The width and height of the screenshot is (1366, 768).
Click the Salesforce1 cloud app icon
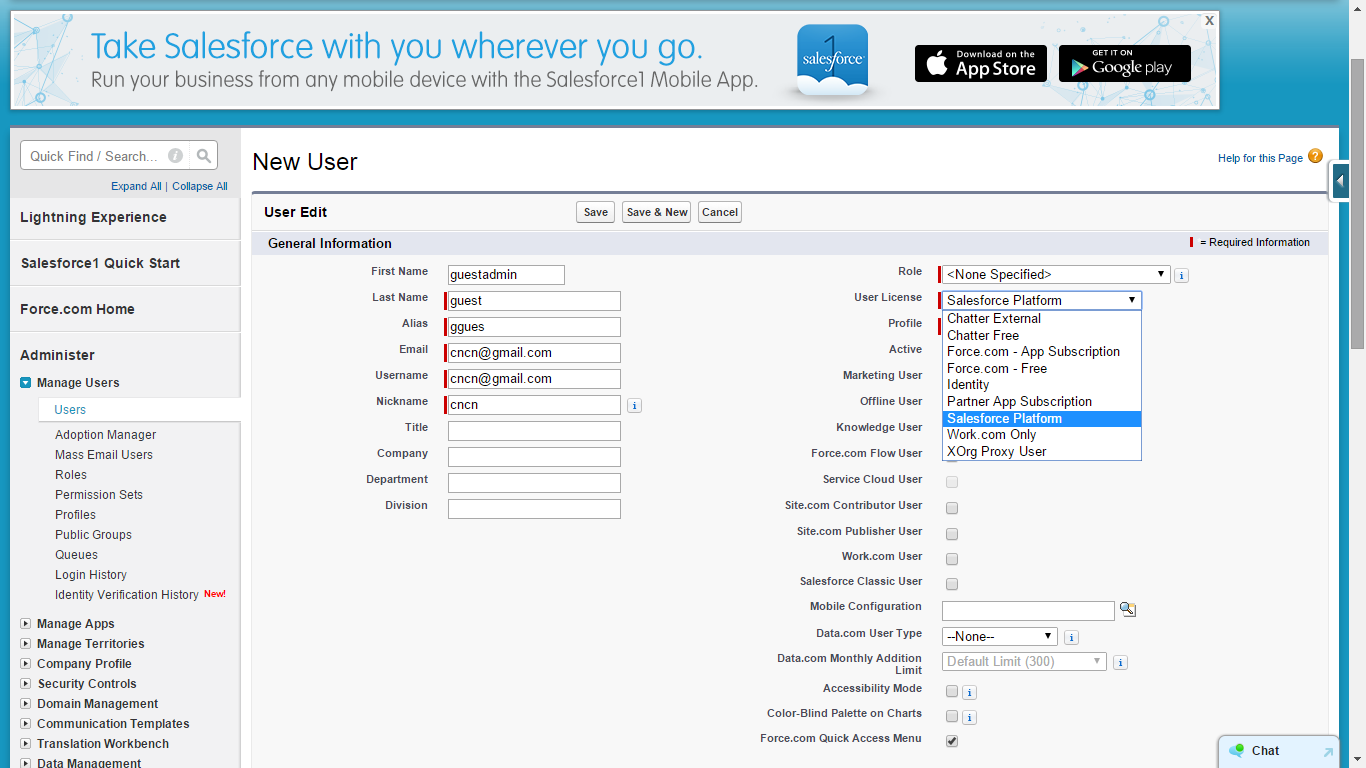point(832,61)
